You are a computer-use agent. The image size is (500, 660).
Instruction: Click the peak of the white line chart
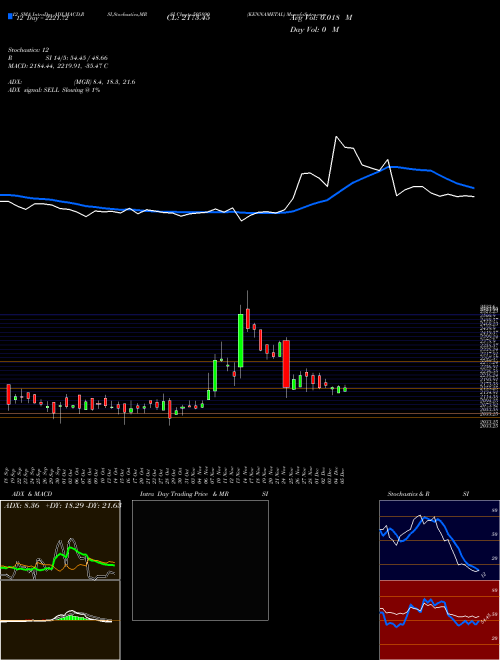pyautogui.click(x=336, y=137)
